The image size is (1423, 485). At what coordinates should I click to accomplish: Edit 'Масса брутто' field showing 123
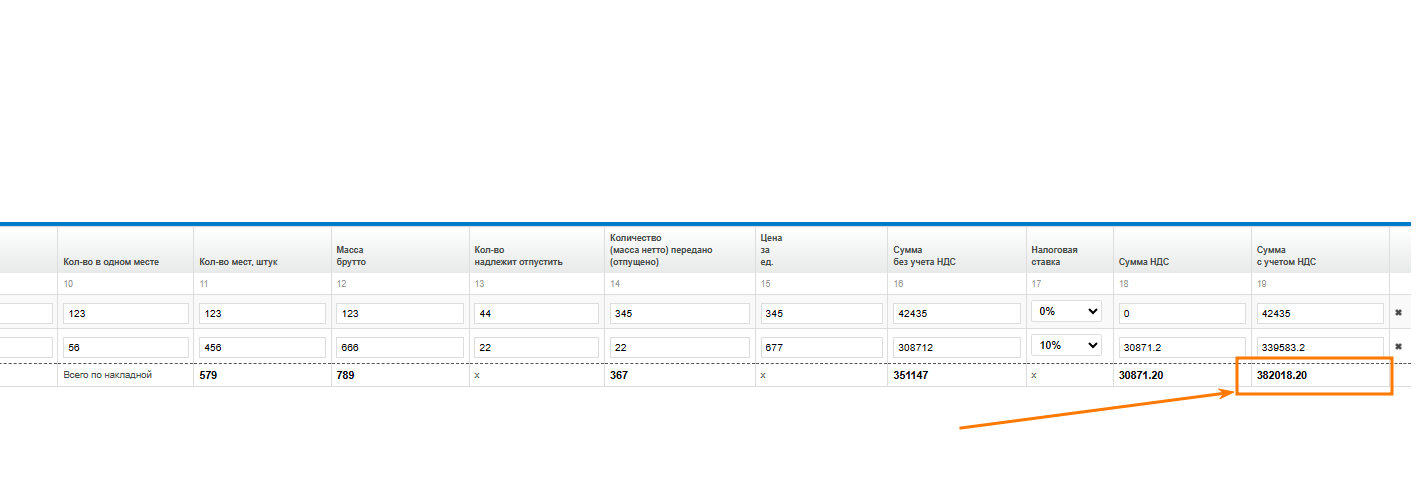401,313
